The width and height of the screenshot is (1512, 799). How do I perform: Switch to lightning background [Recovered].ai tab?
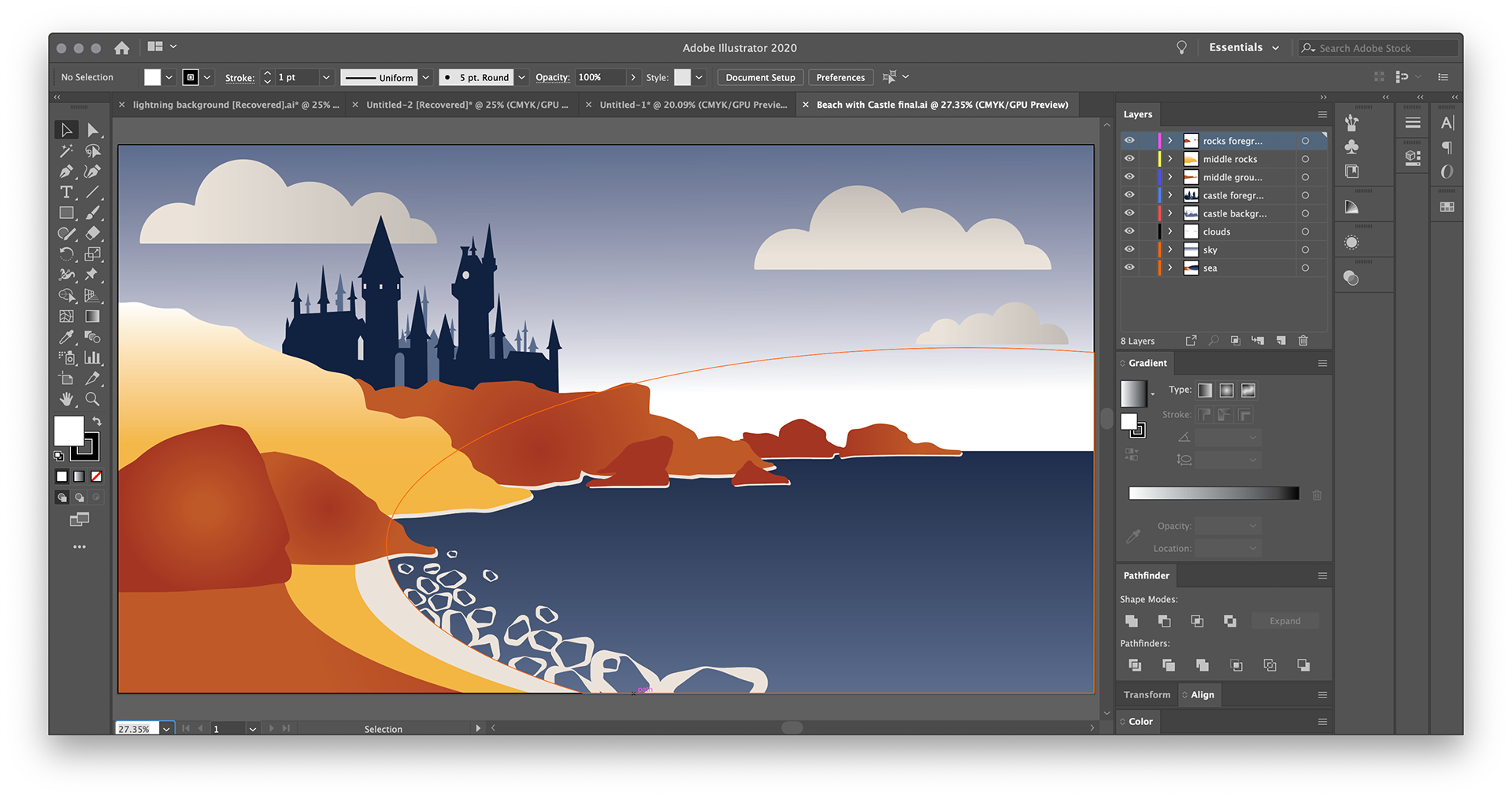[235, 105]
